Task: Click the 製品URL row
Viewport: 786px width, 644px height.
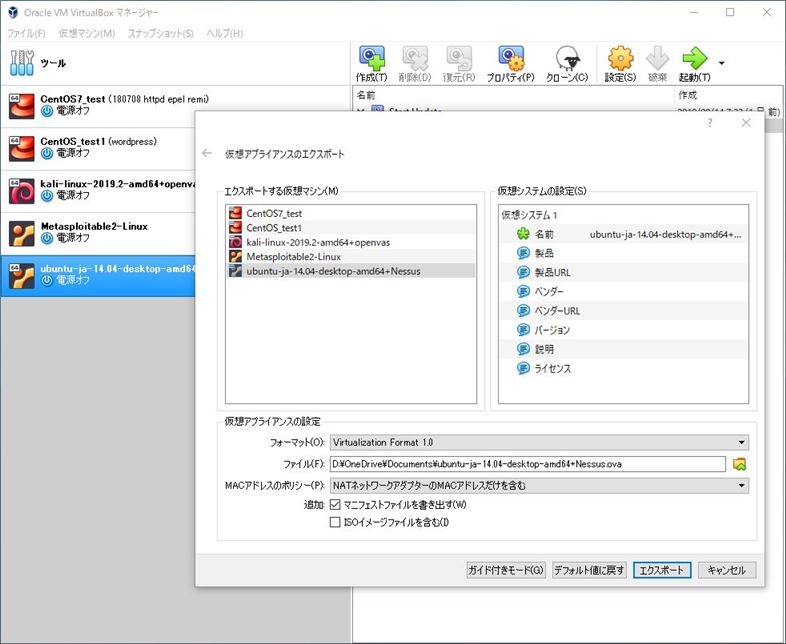Action: [x=623, y=272]
